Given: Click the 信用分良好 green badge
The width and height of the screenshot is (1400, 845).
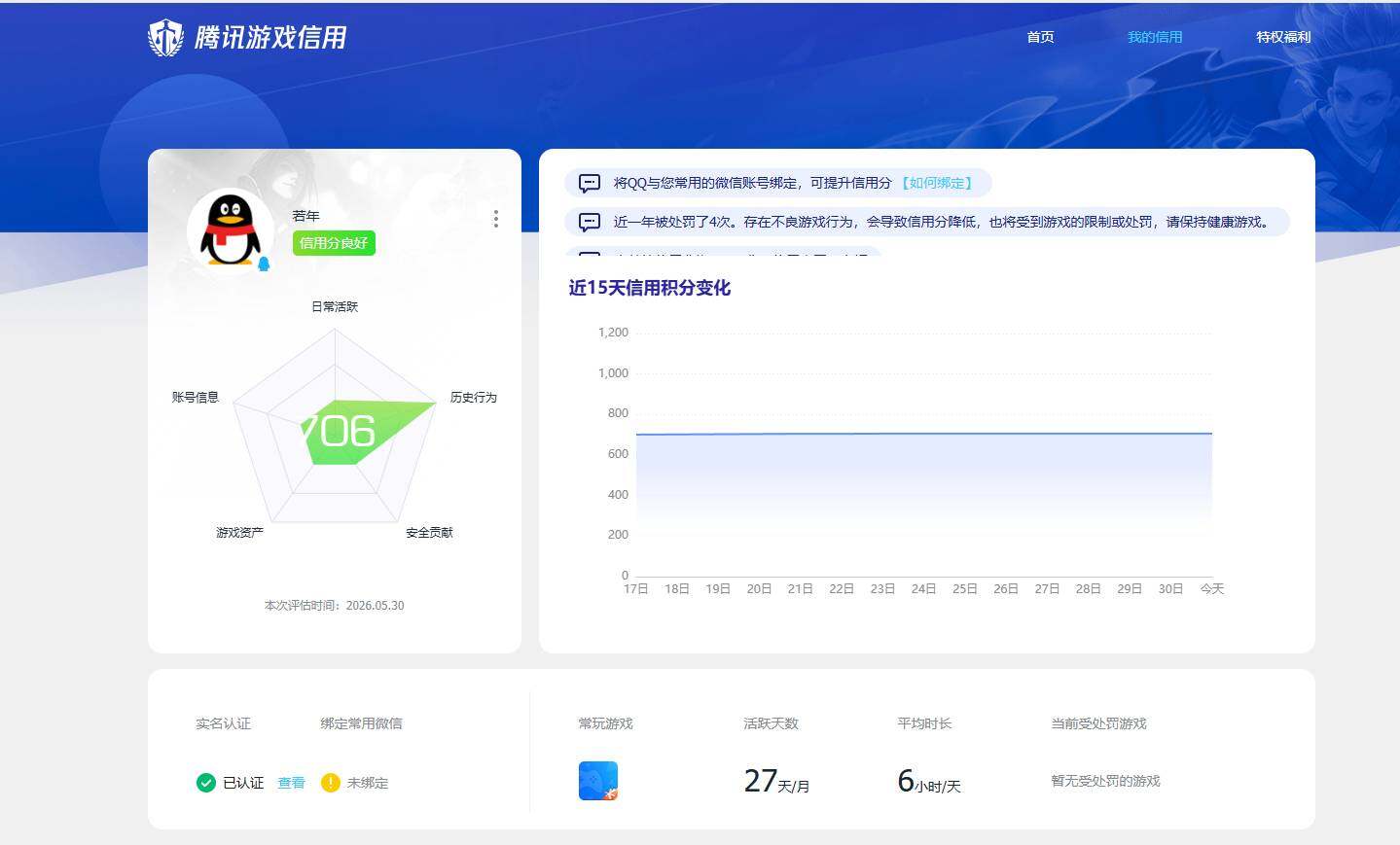Looking at the screenshot, I should tap(334, 243).
